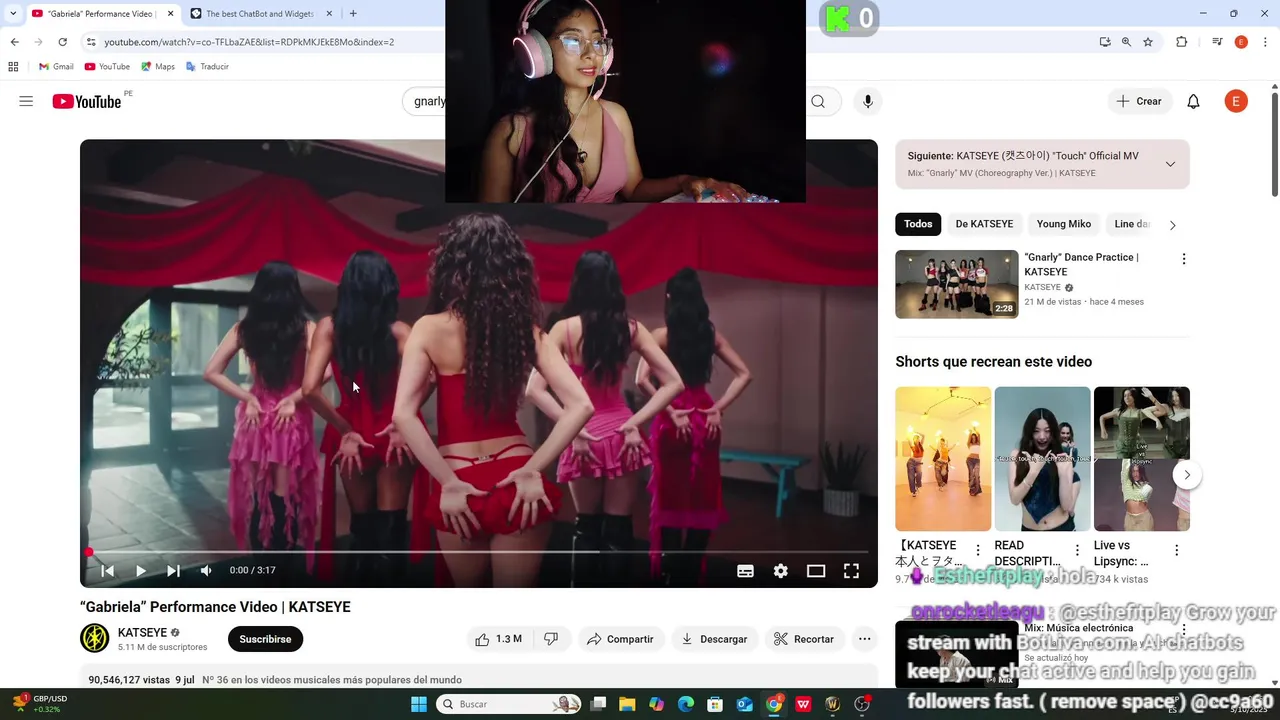Start voice search with microphone
This screenshot has height=720, width=1280.
[x=868, y=101]
